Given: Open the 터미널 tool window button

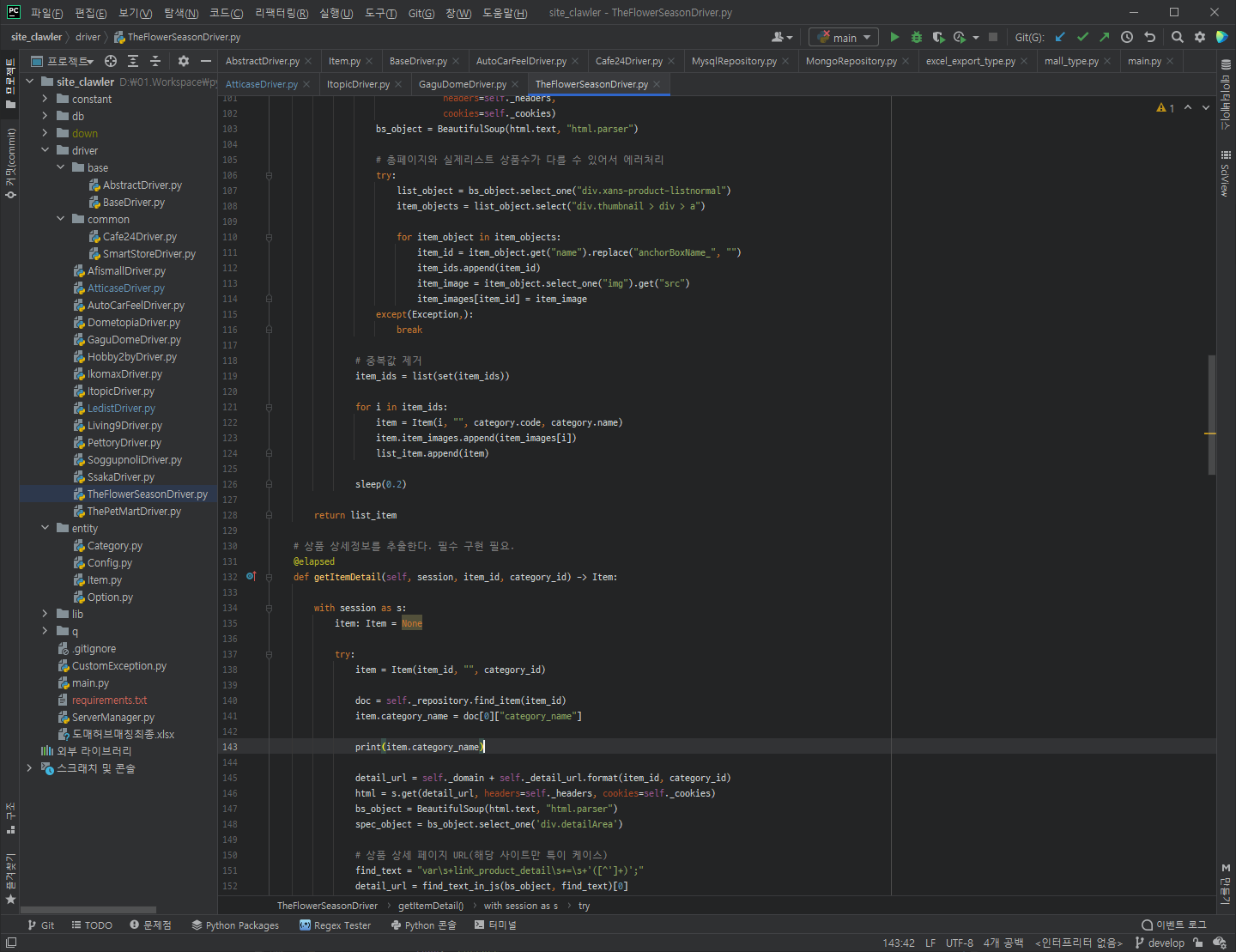Looking at the screenshot, I should point(495,925).
